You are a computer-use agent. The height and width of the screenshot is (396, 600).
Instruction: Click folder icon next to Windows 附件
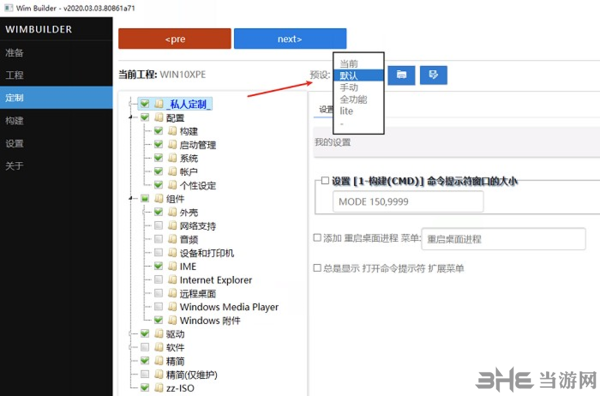click(173, 320)
